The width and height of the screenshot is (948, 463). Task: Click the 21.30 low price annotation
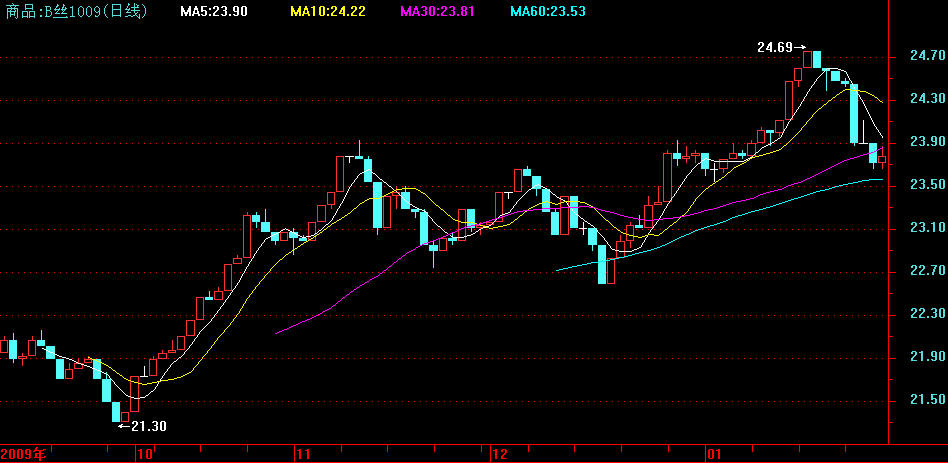click(x=143, y=426)
